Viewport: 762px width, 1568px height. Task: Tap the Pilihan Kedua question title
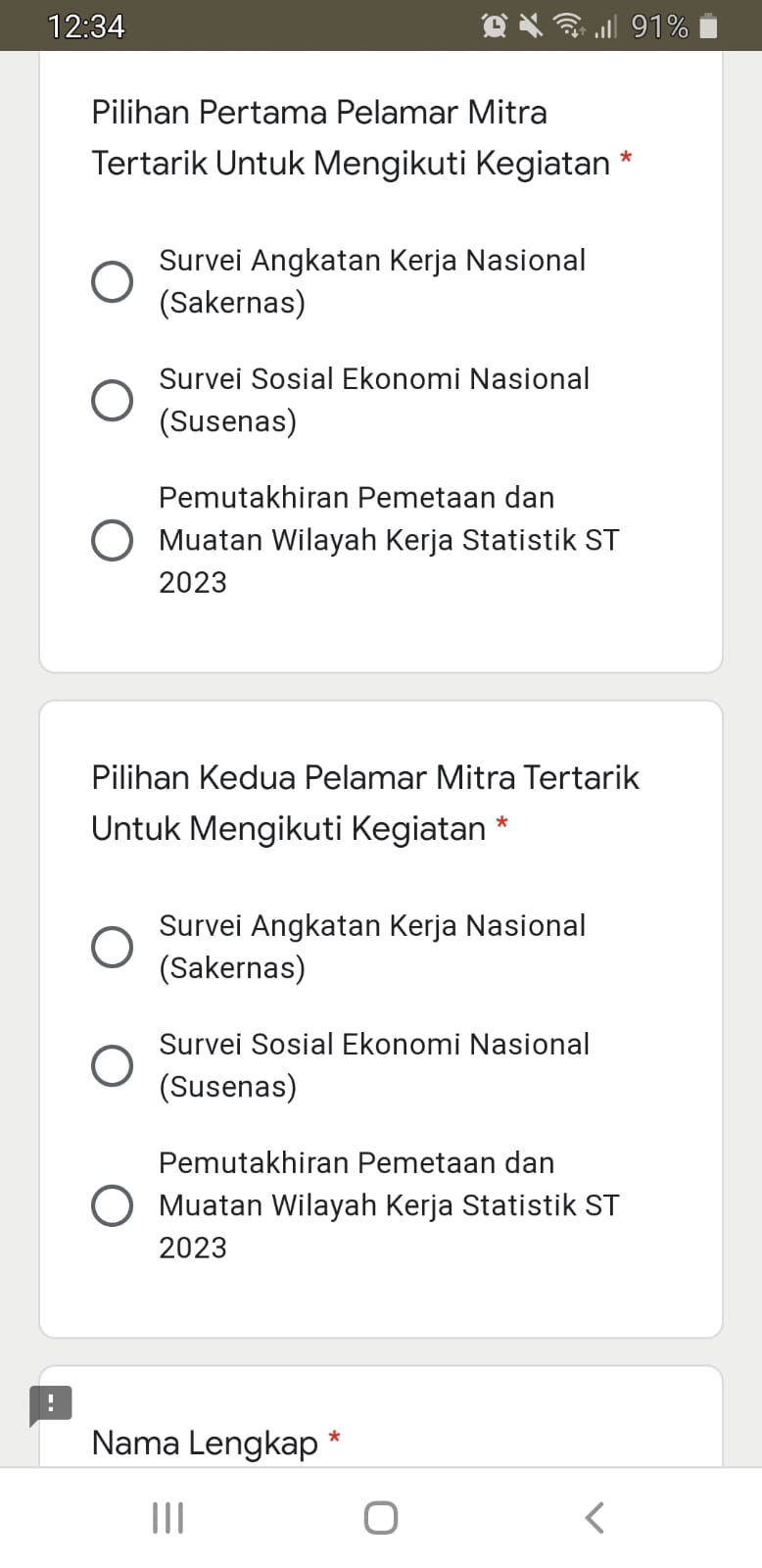[x=364, y=803]
